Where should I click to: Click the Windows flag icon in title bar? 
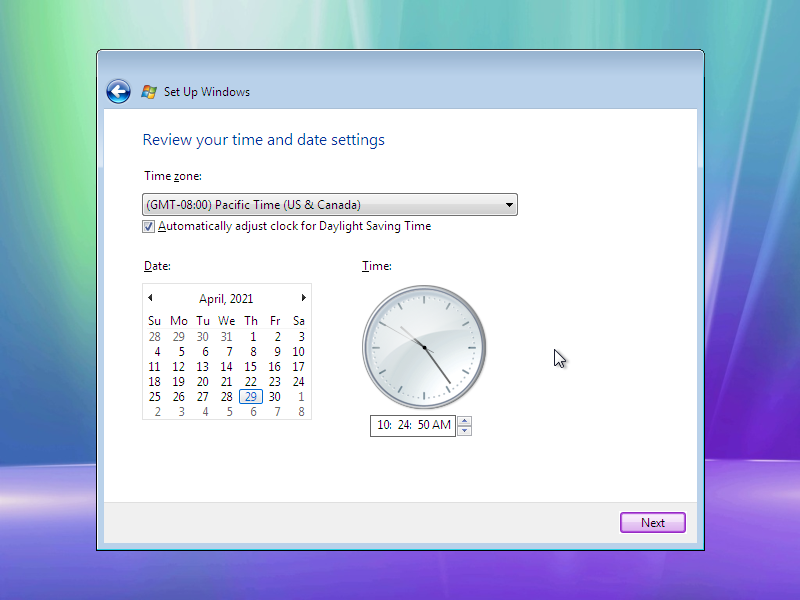point(148,91)
